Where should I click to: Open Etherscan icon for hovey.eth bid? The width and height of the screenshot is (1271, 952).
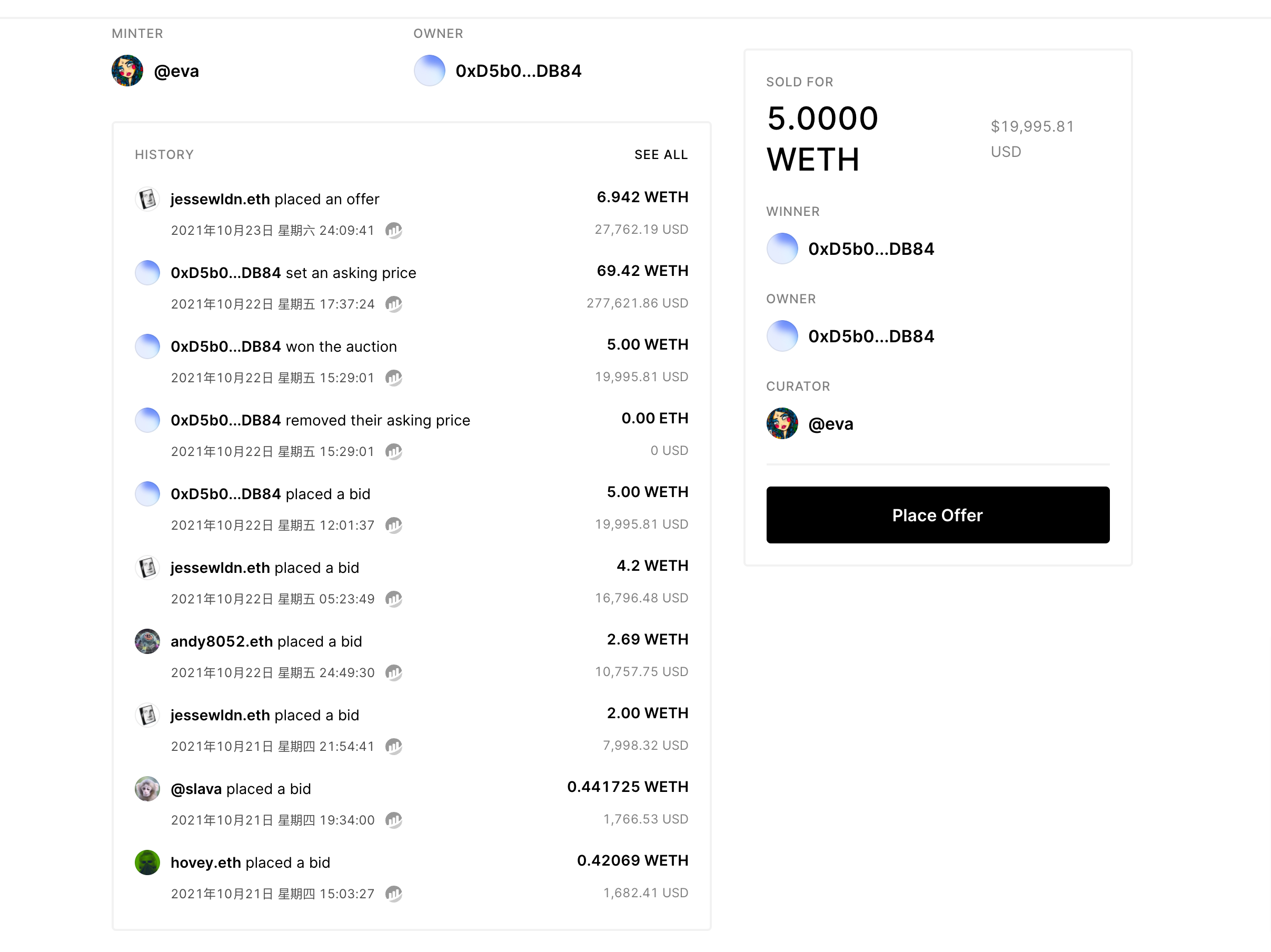(x=394, y=894)
